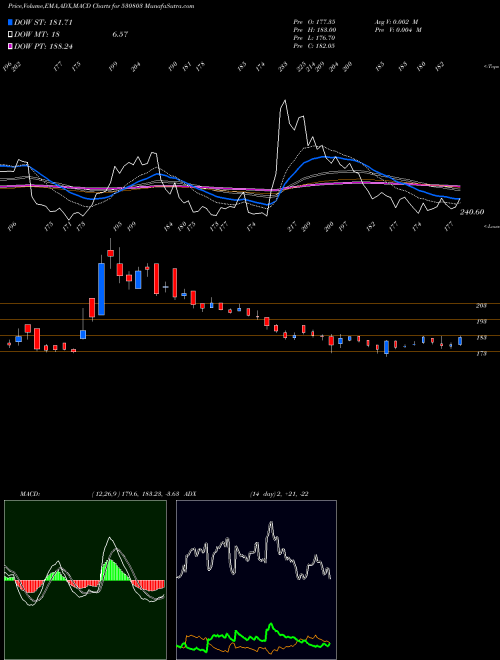Click the 173 price level label

[481, 354]
